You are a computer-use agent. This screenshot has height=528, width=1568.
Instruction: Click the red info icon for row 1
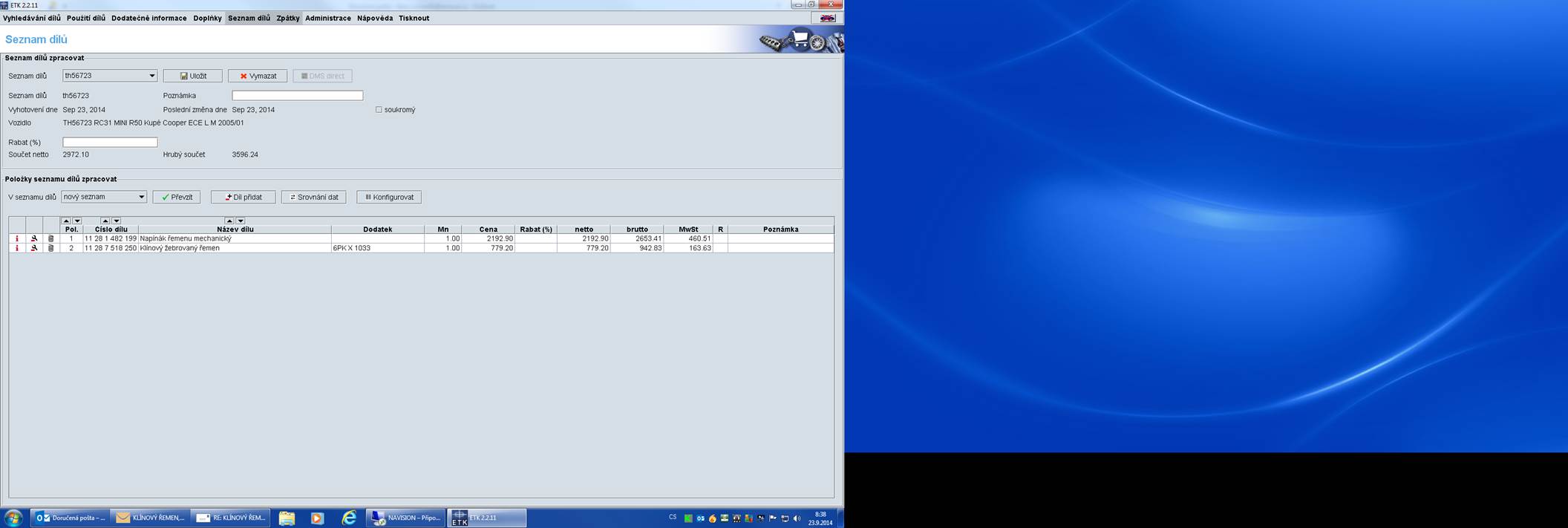(x=17, y=238)
